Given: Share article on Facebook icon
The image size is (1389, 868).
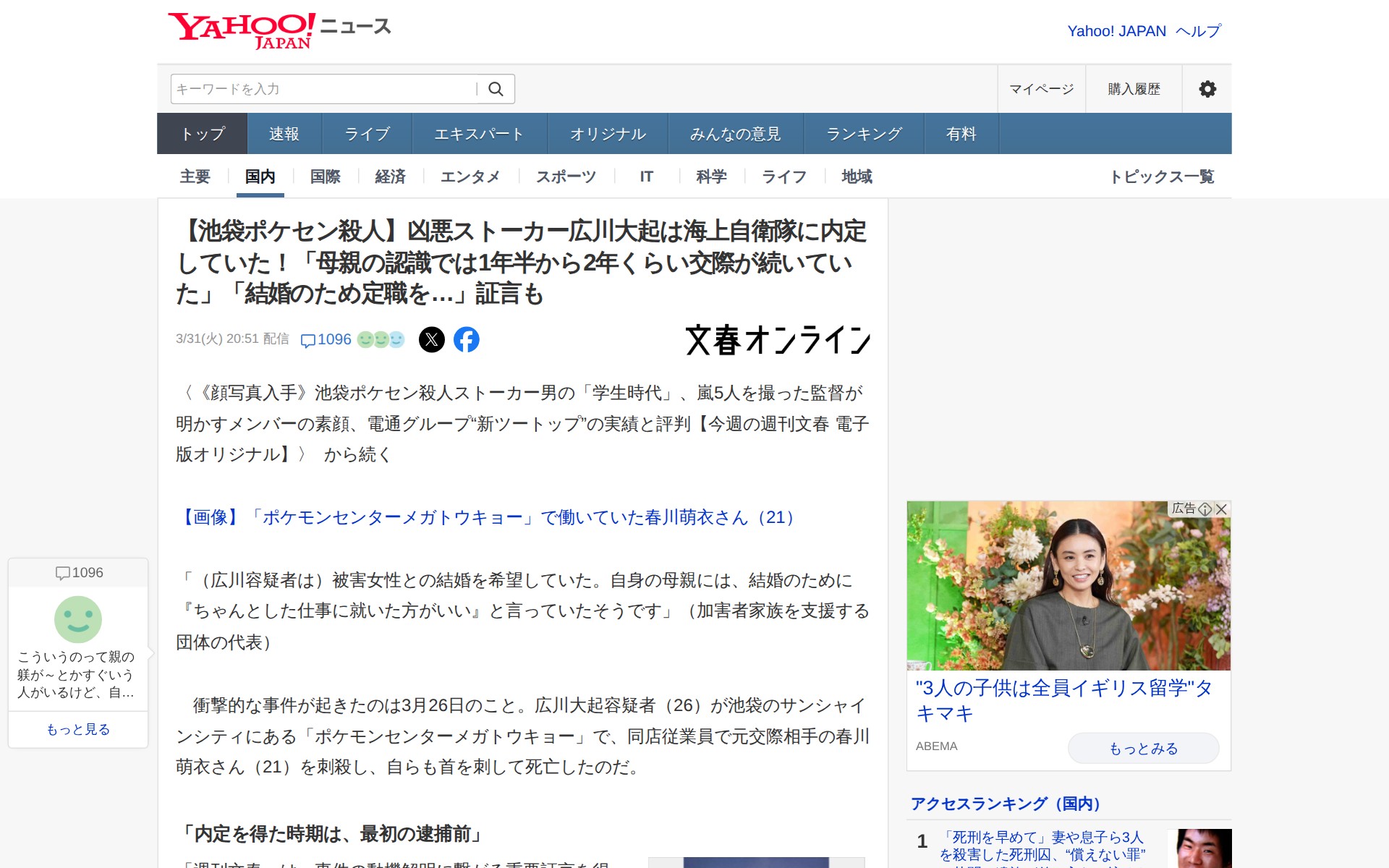Looking at the screenshot, I should click(467, 339).
